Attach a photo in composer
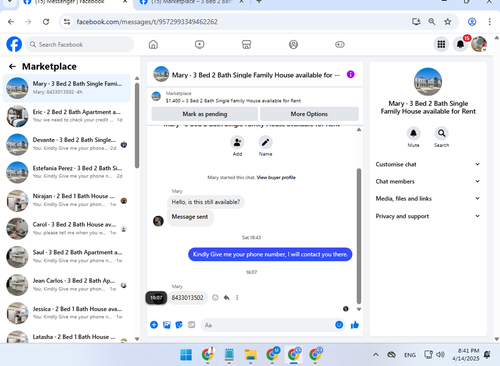 tap(167, 325)
